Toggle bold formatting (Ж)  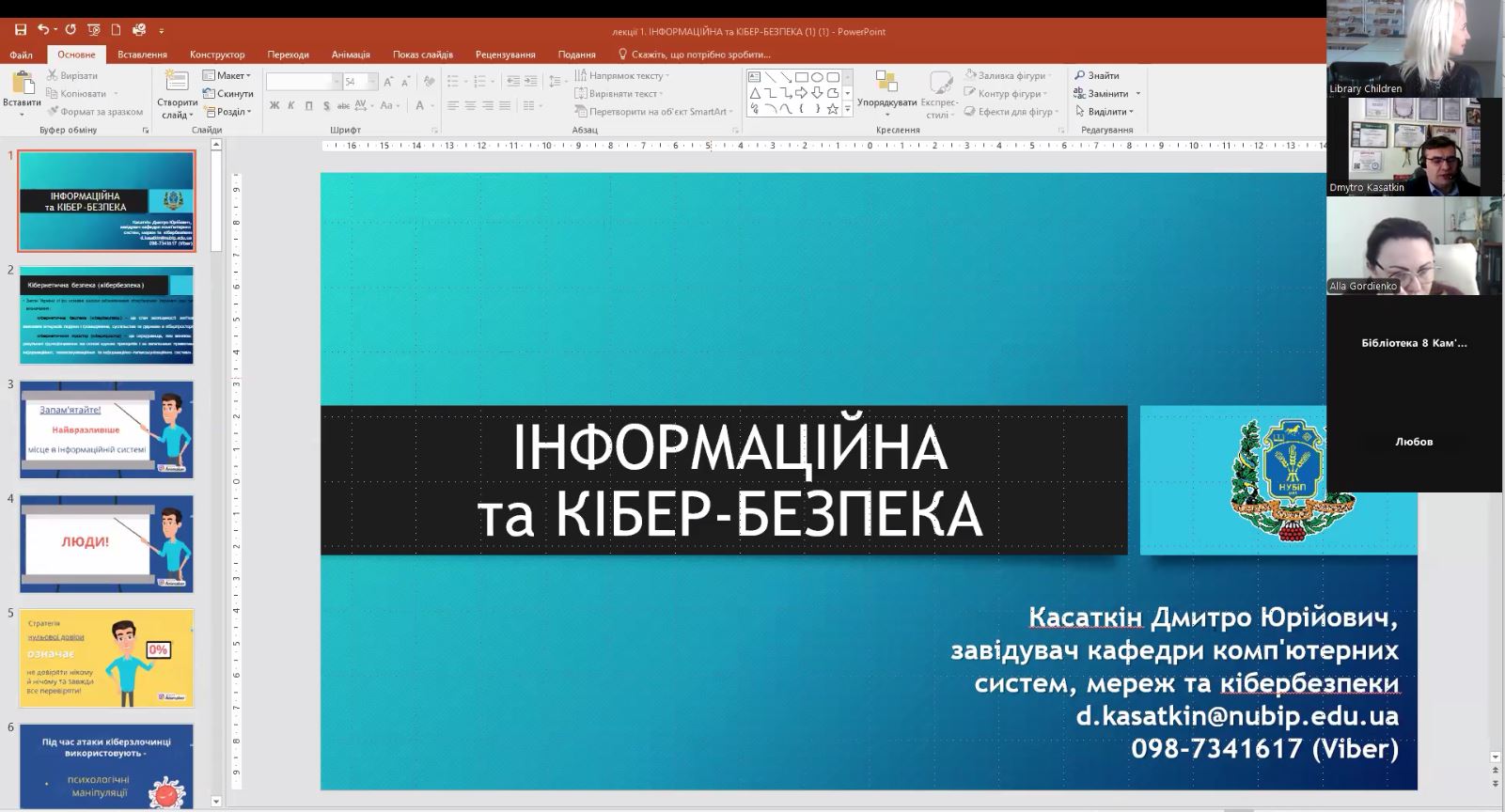coord(274,106)
